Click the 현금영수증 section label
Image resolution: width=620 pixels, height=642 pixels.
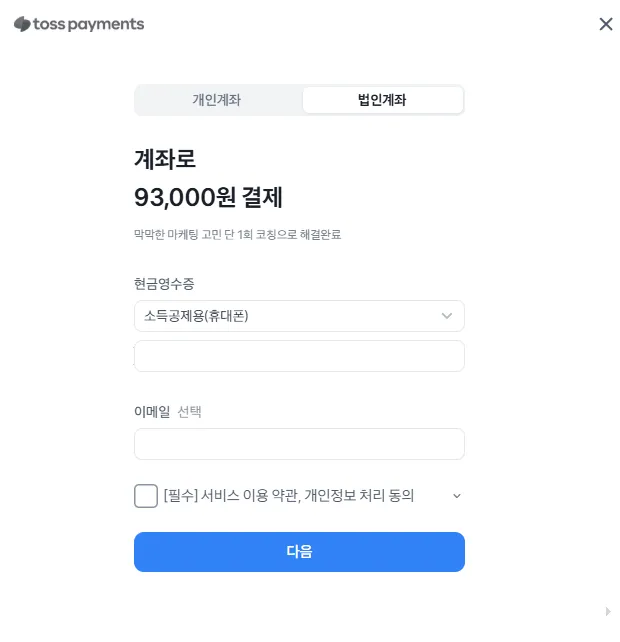click(x=164, y=284)
